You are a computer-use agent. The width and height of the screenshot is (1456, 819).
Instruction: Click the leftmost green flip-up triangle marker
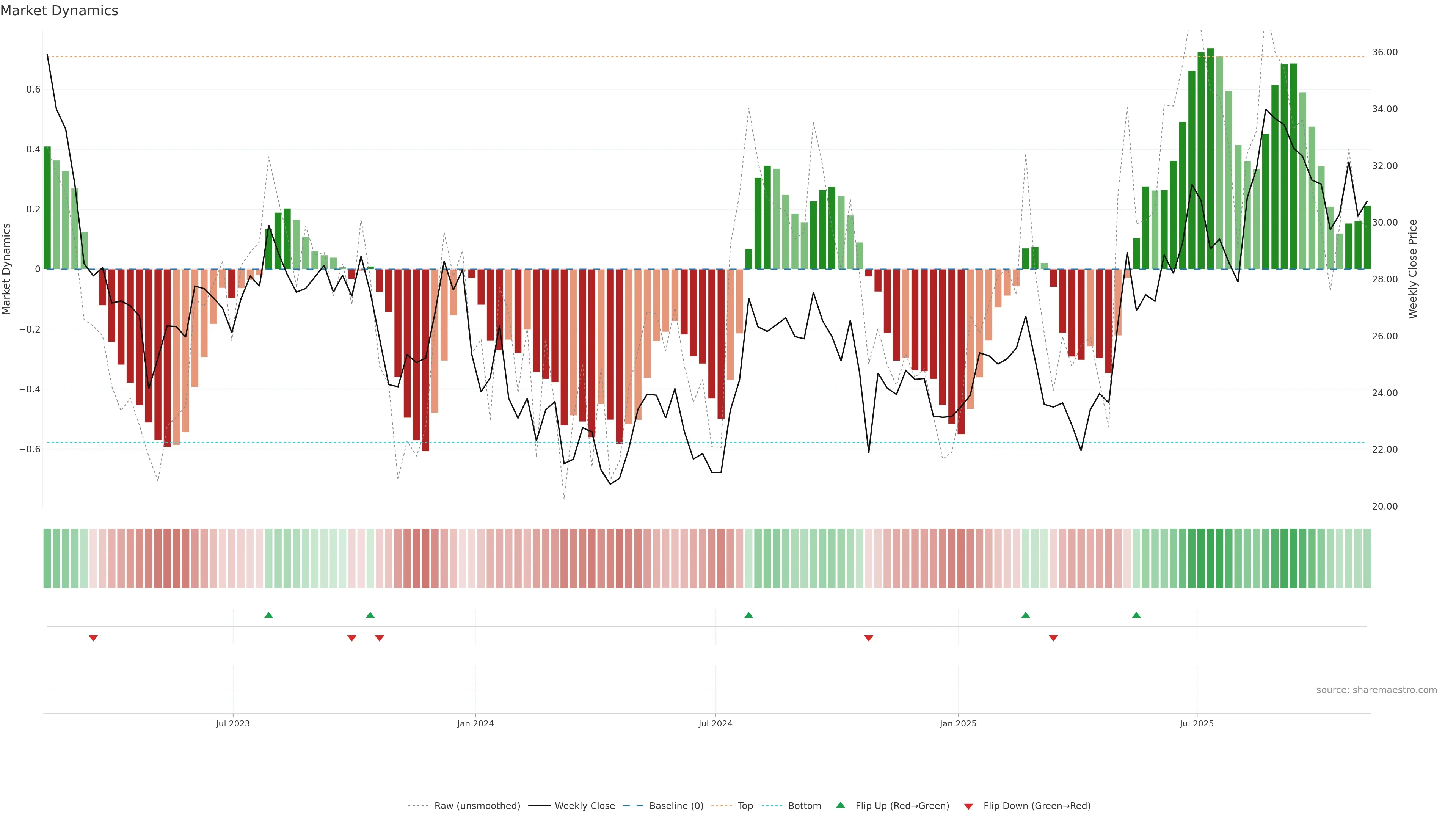268,615
